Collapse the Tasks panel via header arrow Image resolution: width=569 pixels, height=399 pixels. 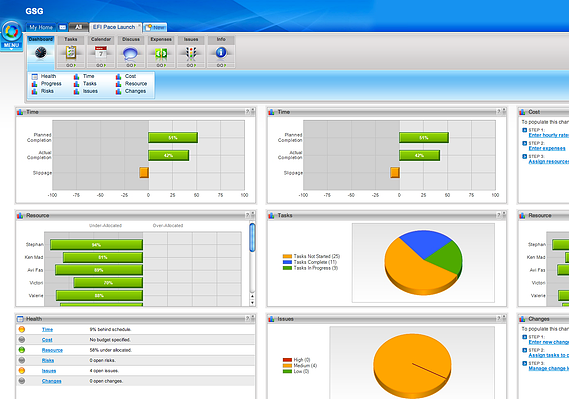point(504,215)
